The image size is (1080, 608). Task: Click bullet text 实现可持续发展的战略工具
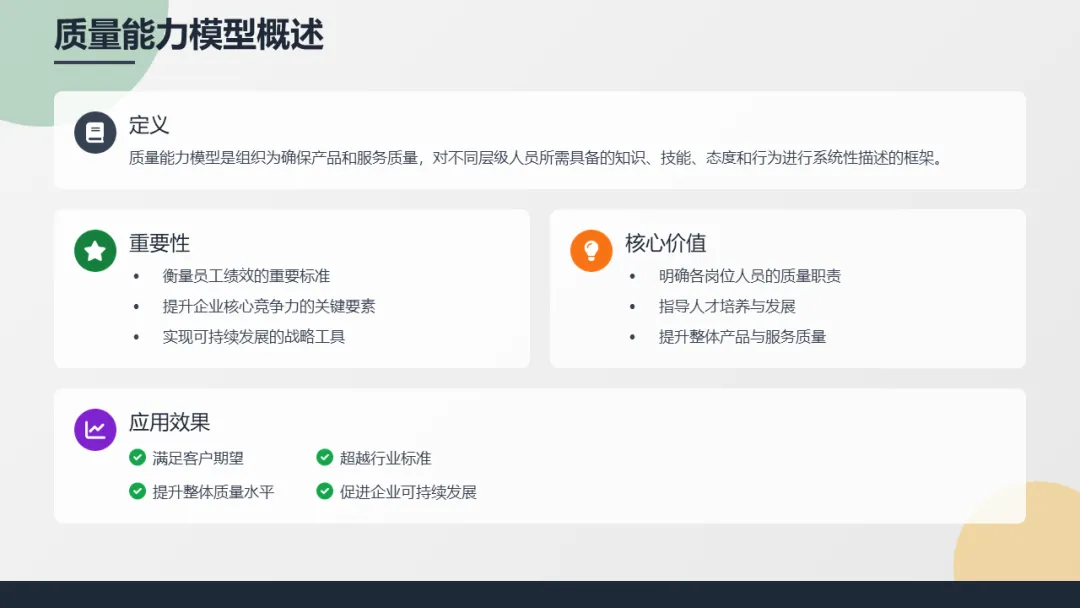[253, 337]
